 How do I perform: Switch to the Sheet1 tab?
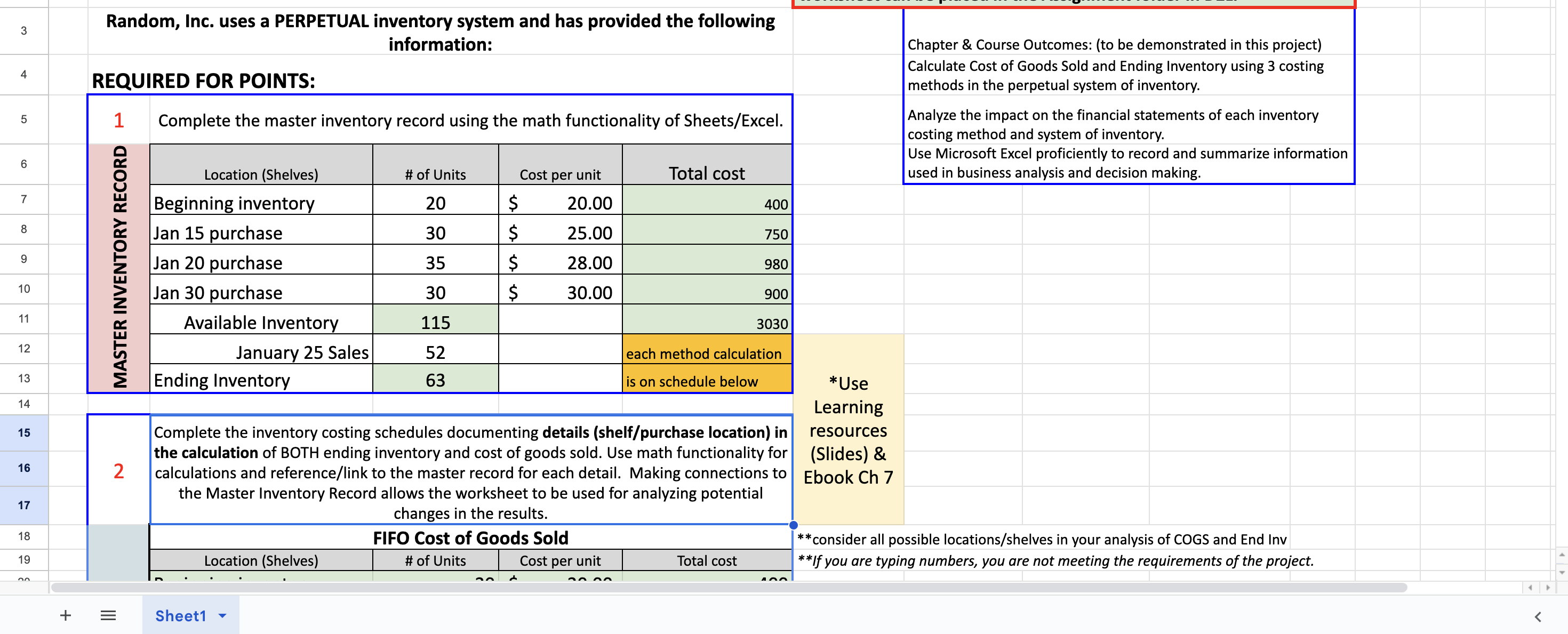pyautogui.click(x=181, y=616)
